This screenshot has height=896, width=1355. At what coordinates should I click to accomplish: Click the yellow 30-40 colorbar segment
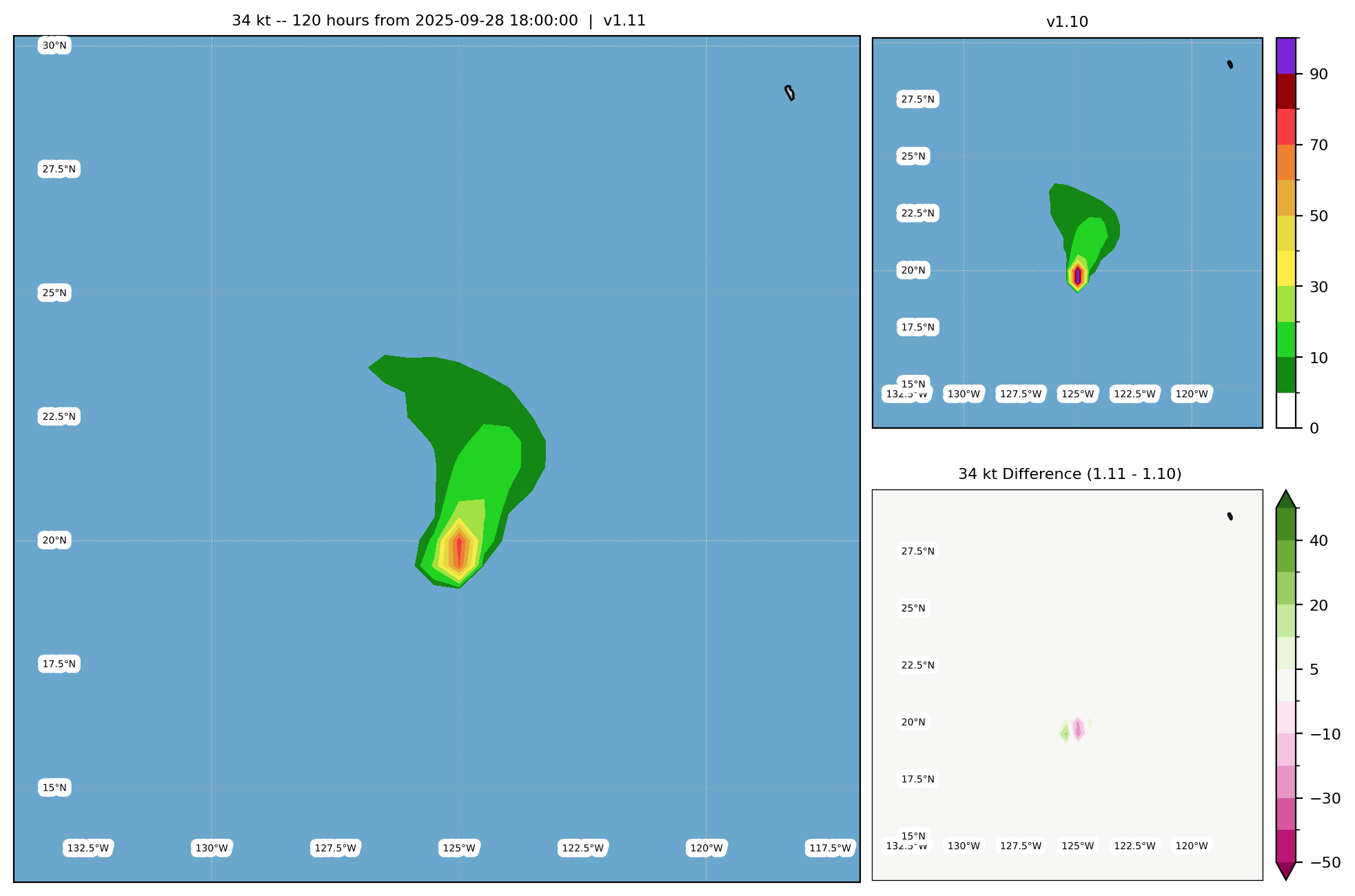point(1285,269)
